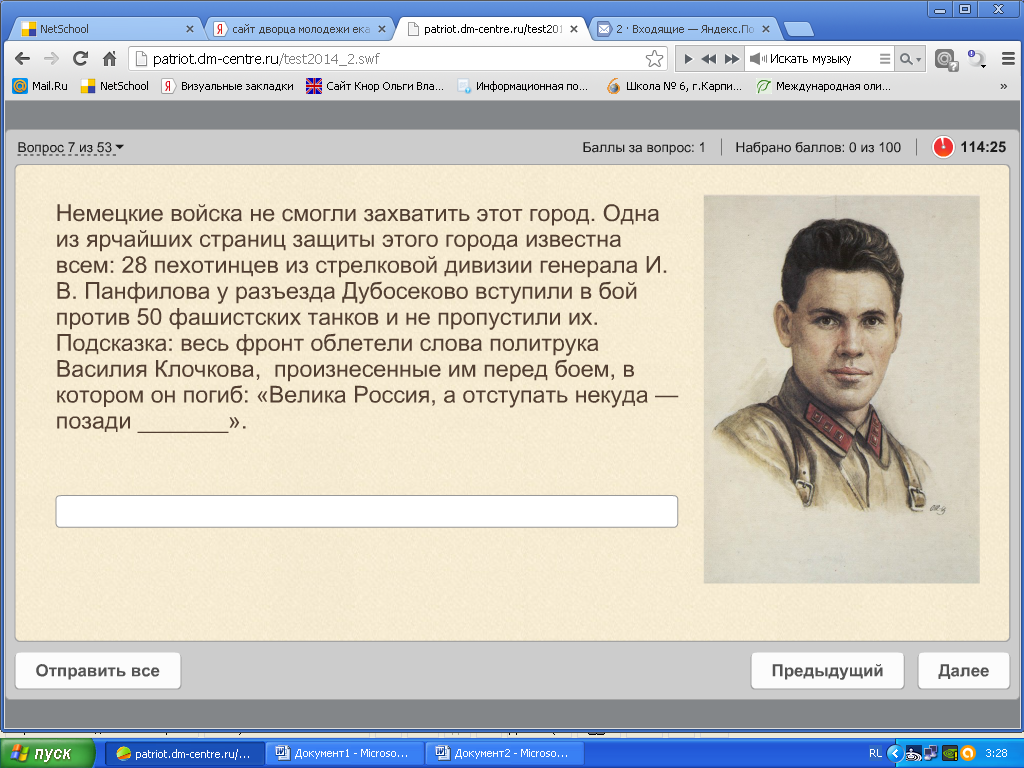Click the system clock 3:28
This screenshot has height=768, width=1024.
click(996, 754)
